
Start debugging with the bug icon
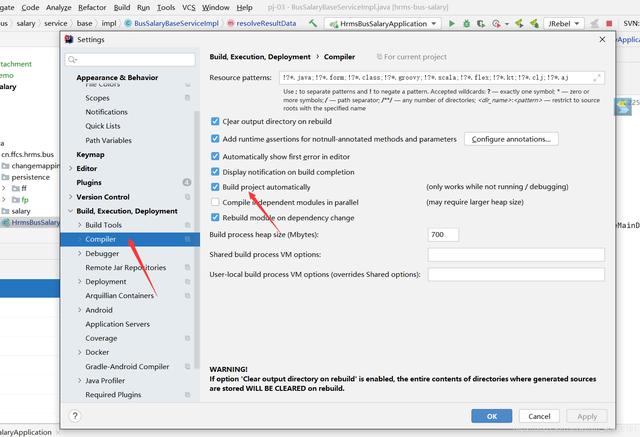tap(466, 24)
